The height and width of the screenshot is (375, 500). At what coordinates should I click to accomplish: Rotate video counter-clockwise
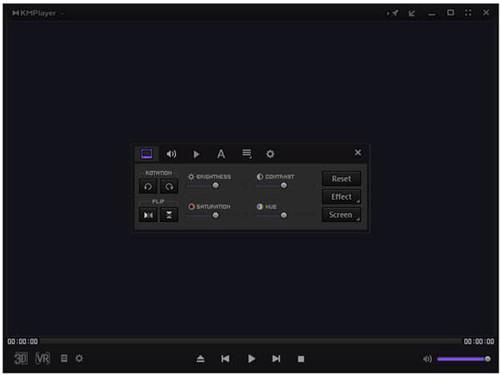[x=148, y=187]
